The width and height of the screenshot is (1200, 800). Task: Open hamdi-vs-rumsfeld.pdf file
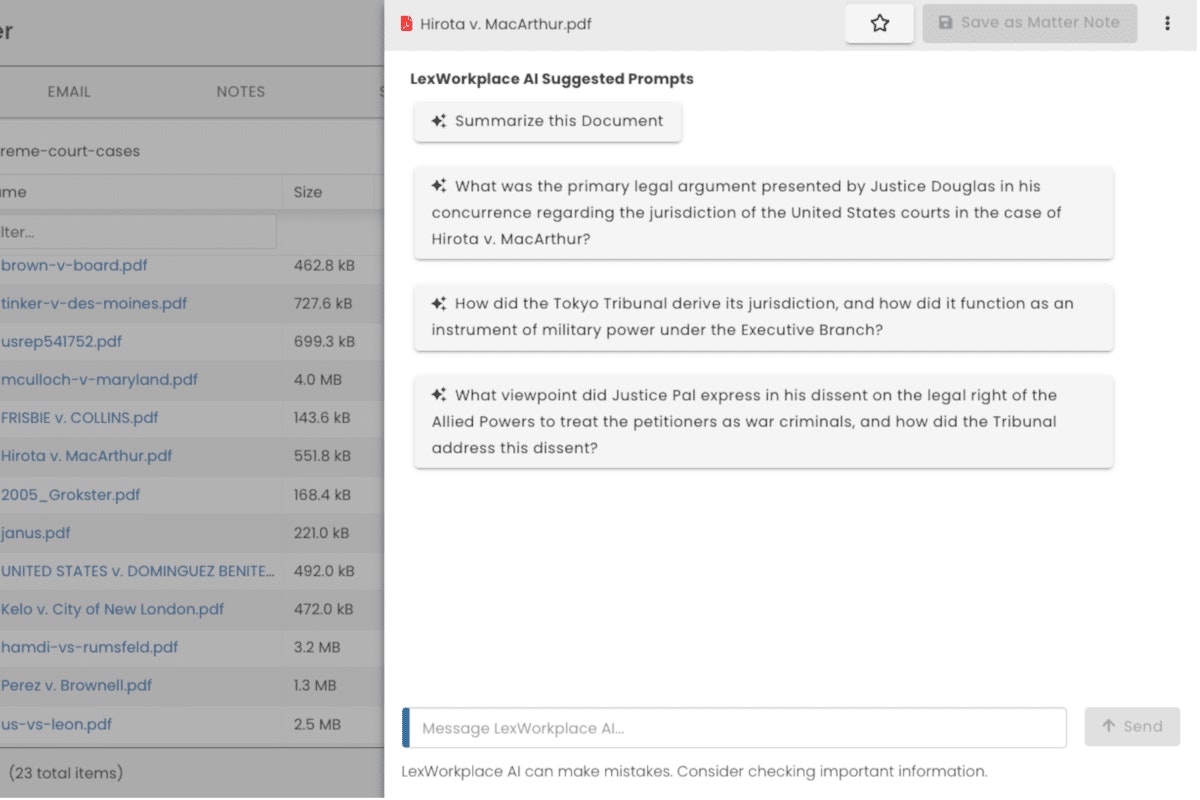(89, 647)
